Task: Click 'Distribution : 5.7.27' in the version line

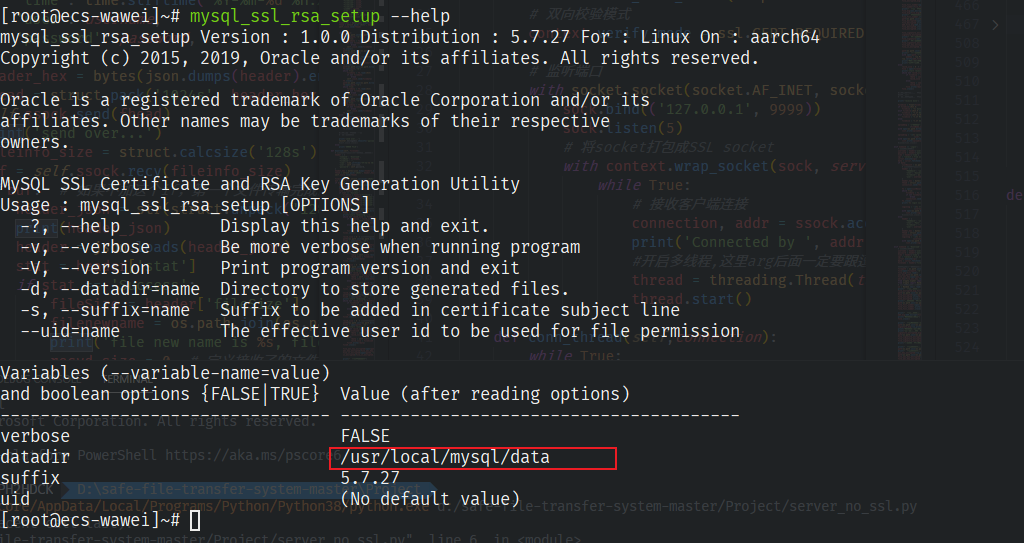Action: pos(464,37)
